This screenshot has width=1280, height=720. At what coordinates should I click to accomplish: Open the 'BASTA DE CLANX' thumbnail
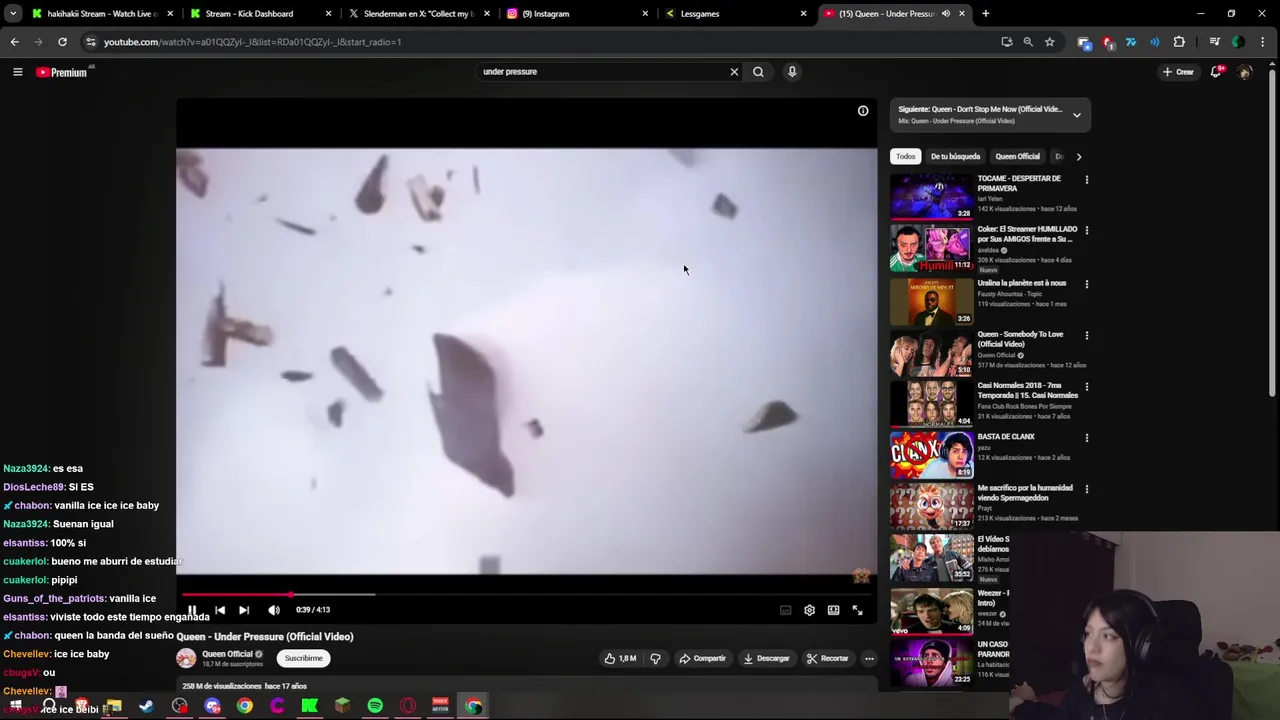[931, 454]
